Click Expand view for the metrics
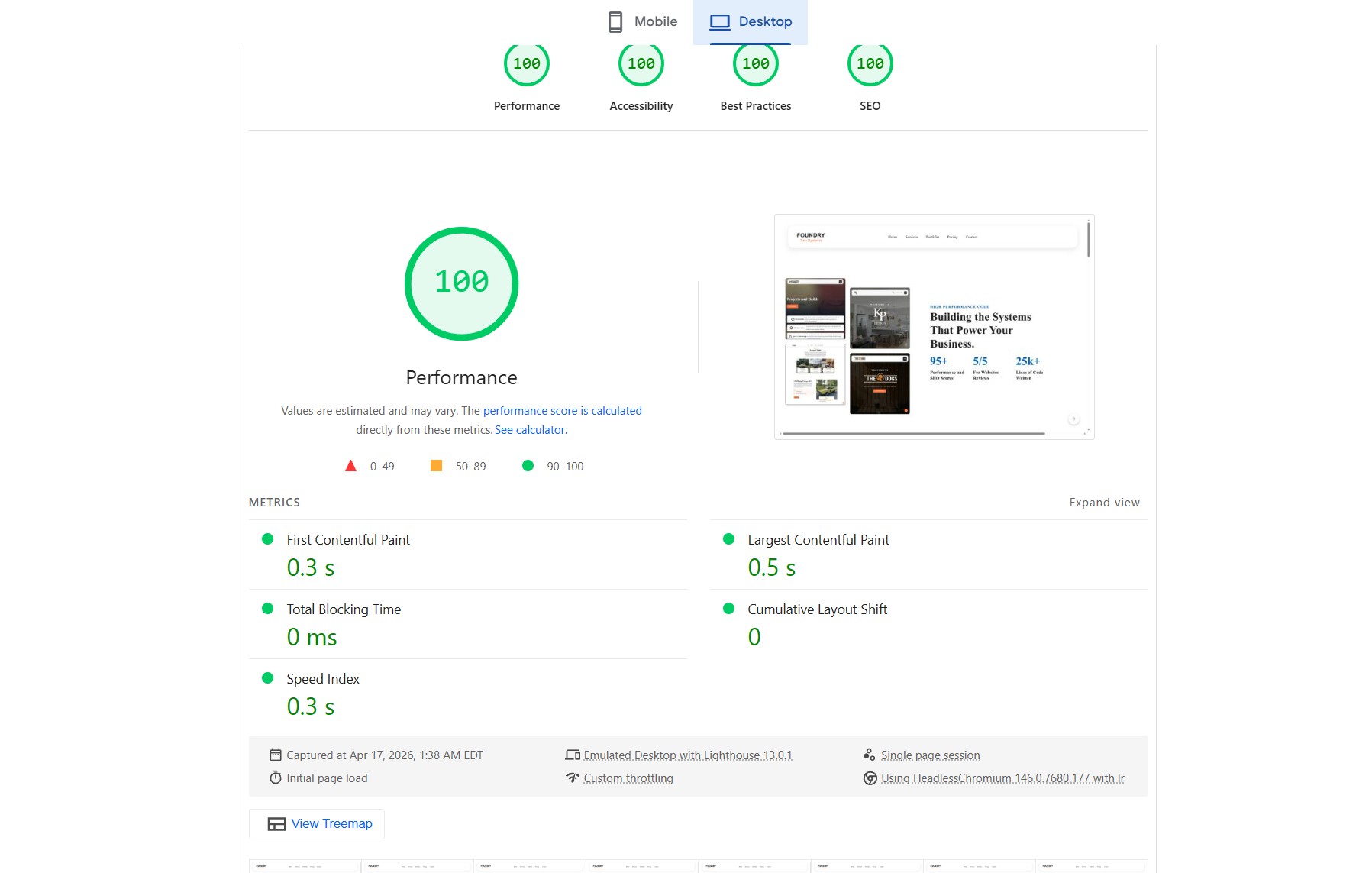 point(1104,503)
